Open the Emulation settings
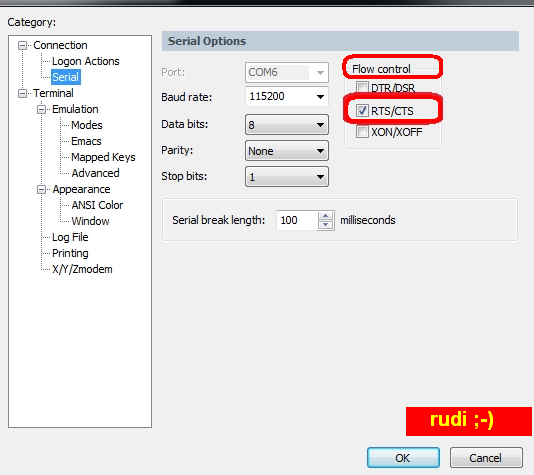This screenshot has height=475, width=534. [x=75, y=109]
